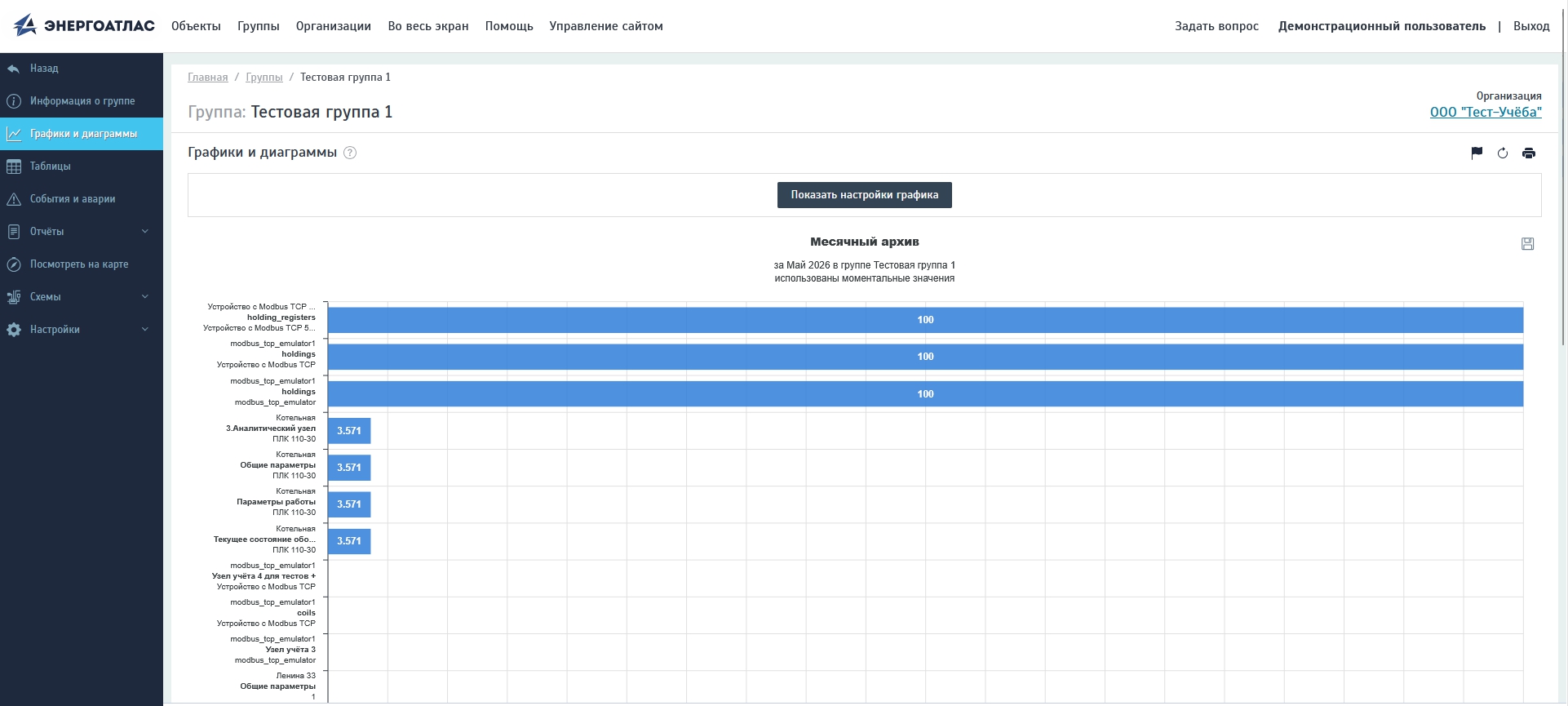Screen dimensions: 1568x706
Task: Click the refresh icon above the chart
Action: tap(1503, 153)
